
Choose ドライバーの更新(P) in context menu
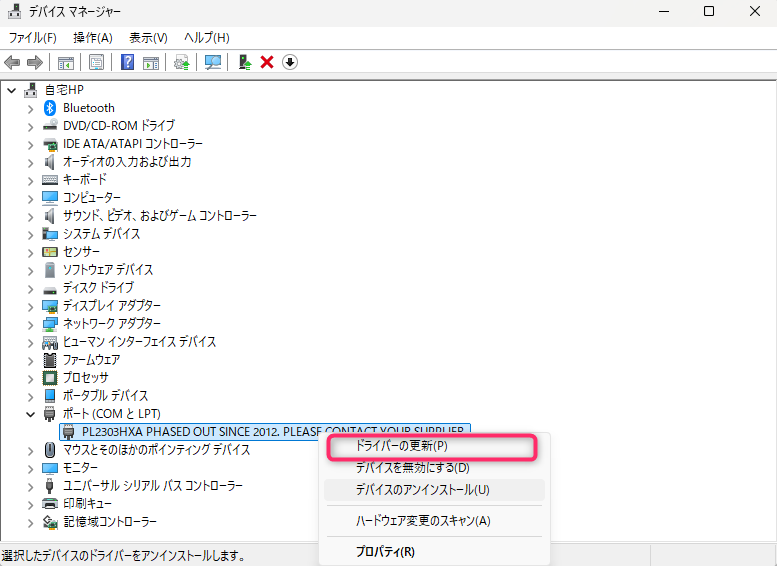point(432,446)
